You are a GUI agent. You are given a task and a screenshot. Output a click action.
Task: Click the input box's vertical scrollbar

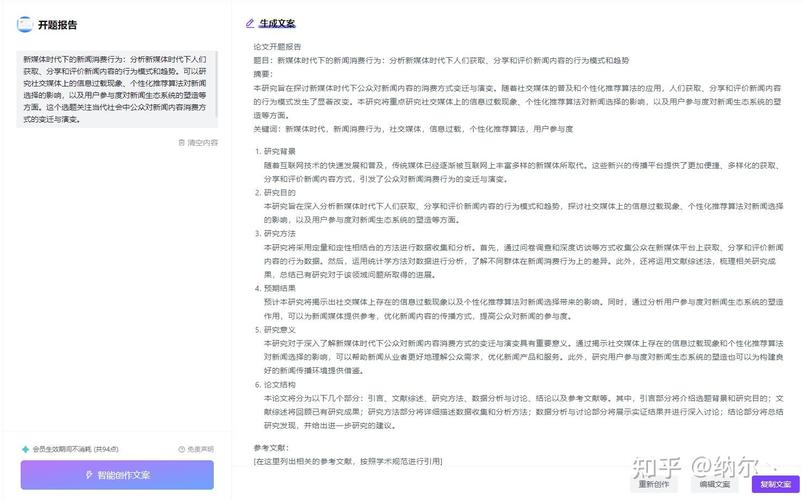click(x=217, y=84)
